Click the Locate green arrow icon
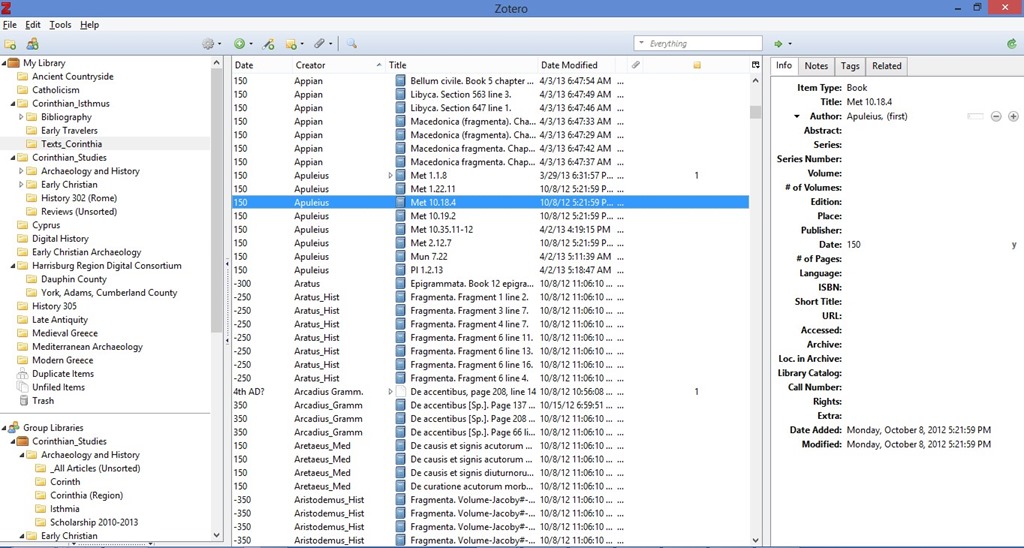 pyautogui.click(x=780, y=44)
